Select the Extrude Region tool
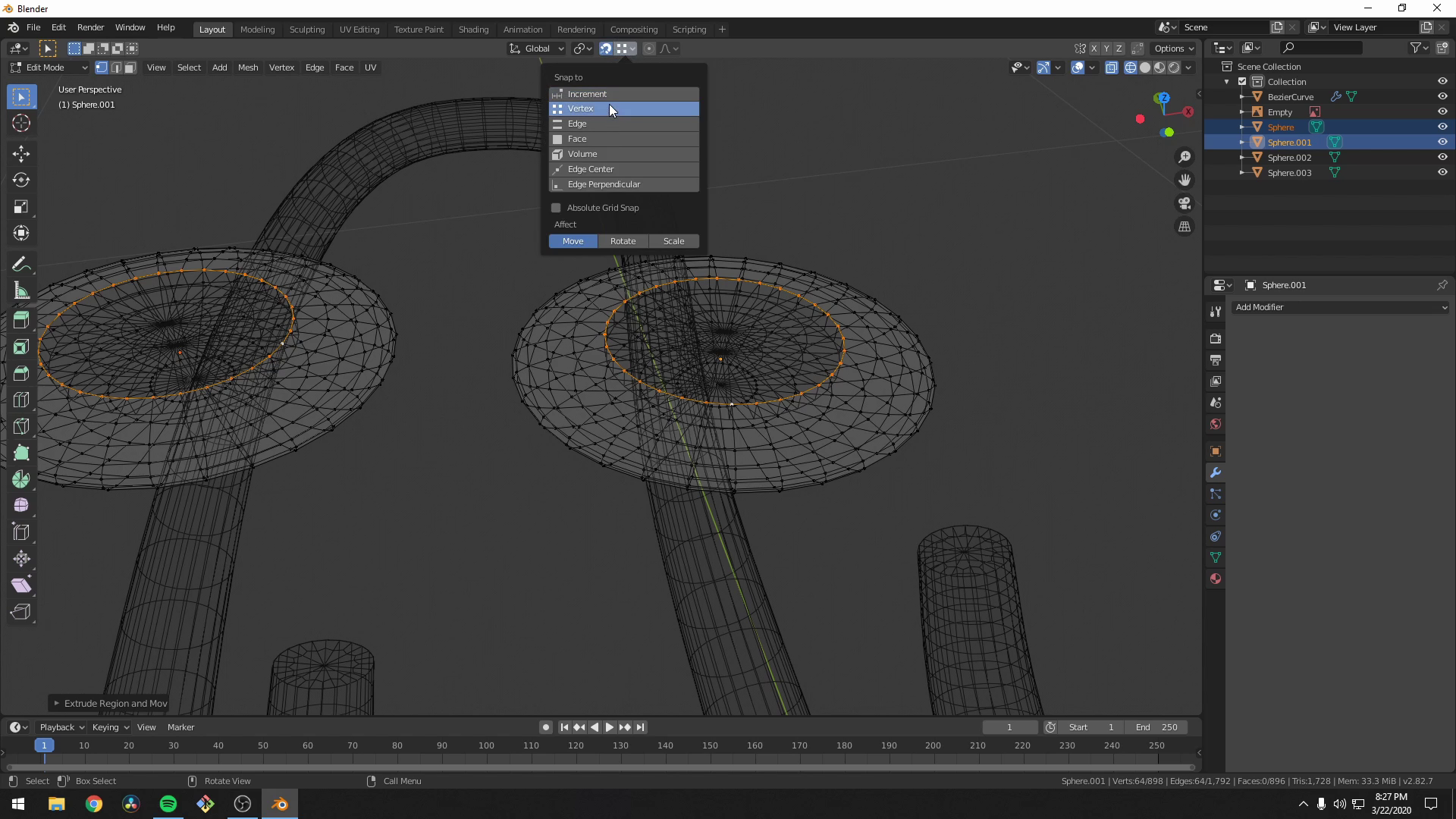The image size is (1456, 819). [21, 321]
